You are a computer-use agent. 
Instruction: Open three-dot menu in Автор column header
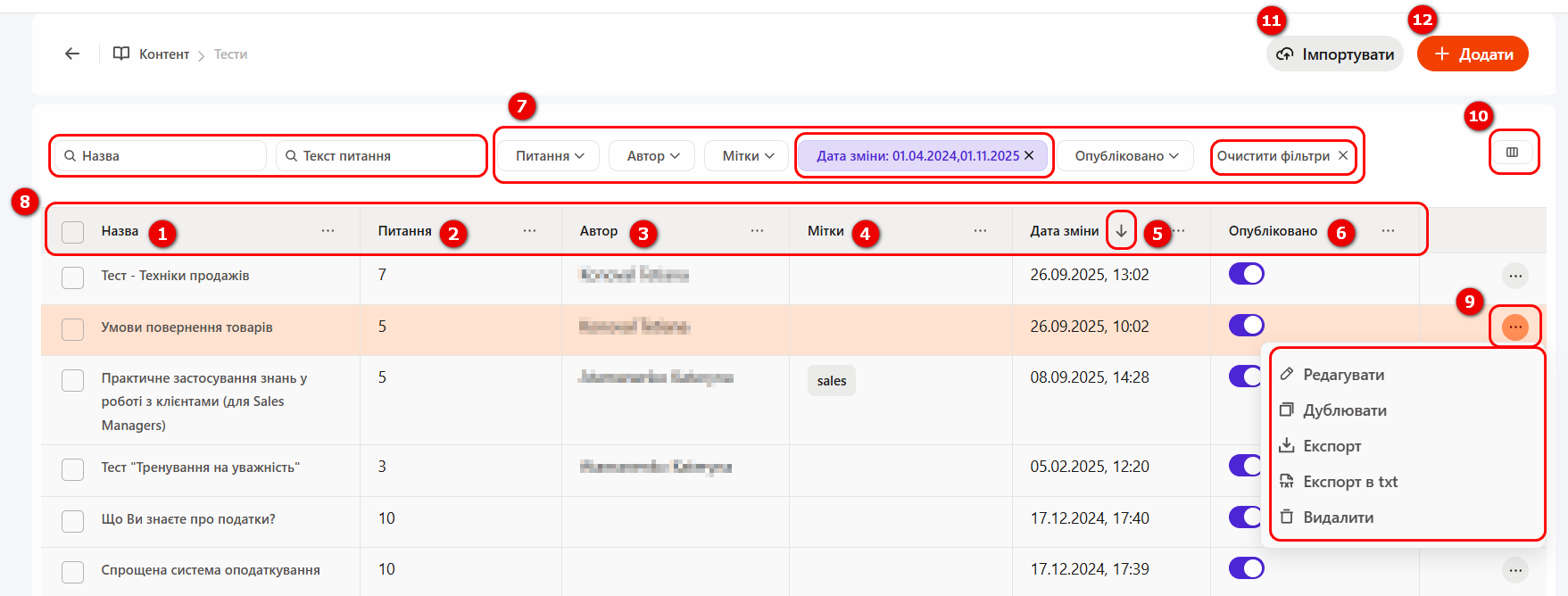point(757,231)
